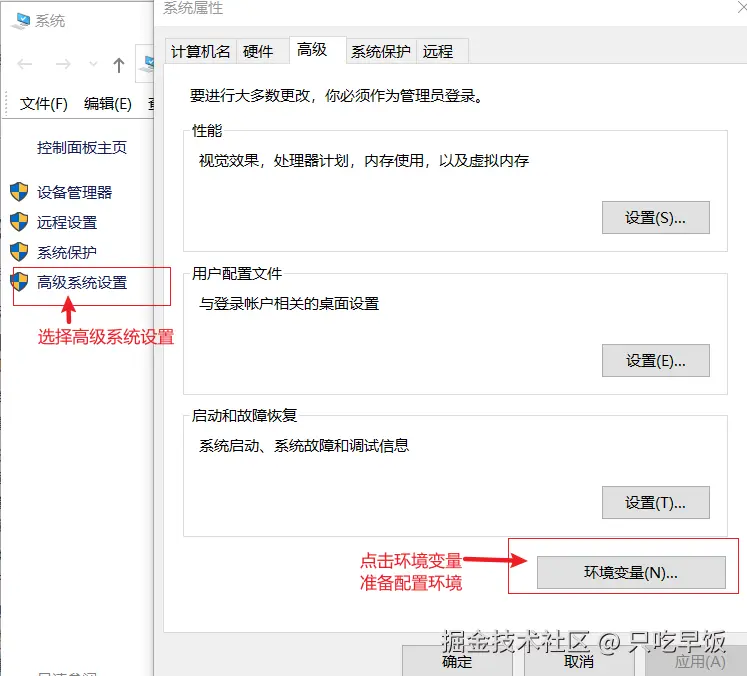747x676 pixels.
Task: Open the 文件(F) menu
Action: [43, 103]
